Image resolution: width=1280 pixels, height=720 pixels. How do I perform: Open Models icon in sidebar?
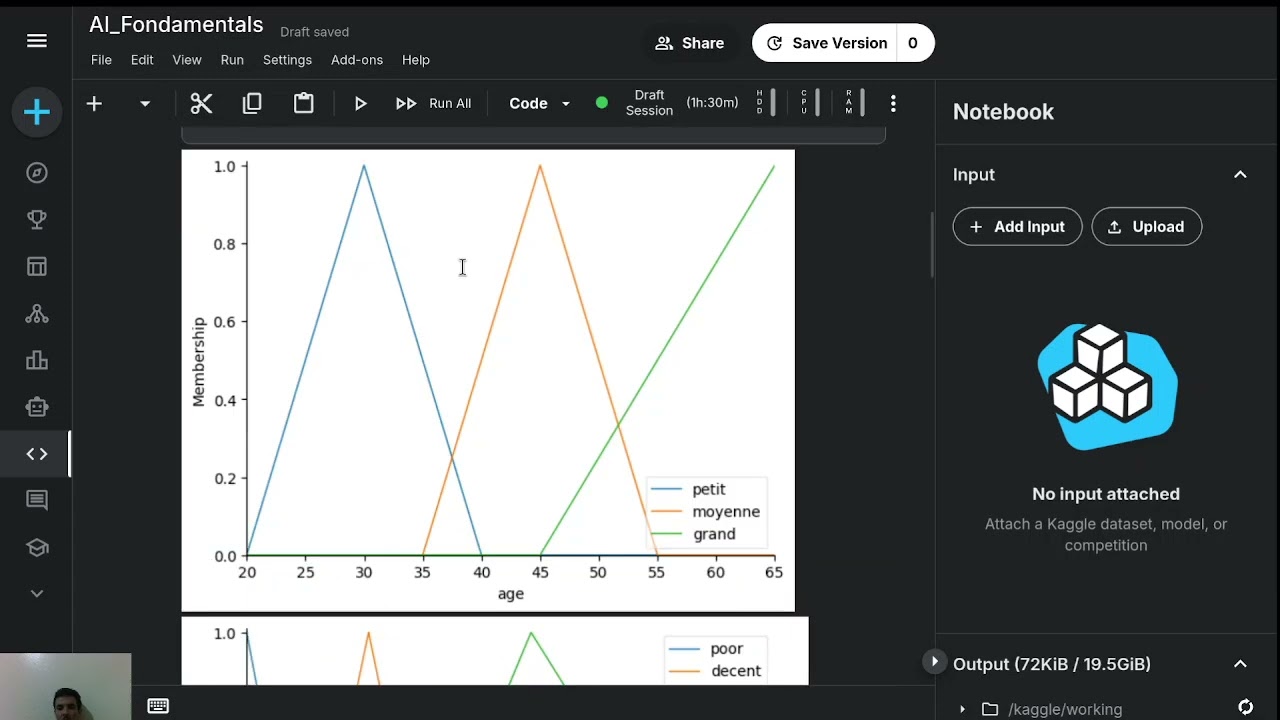click(37, 313)
